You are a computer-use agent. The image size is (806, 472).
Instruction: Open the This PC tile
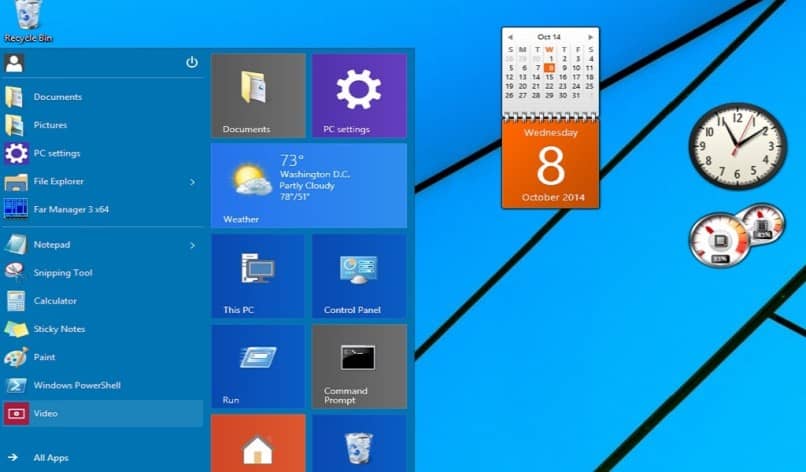point(258,276)
